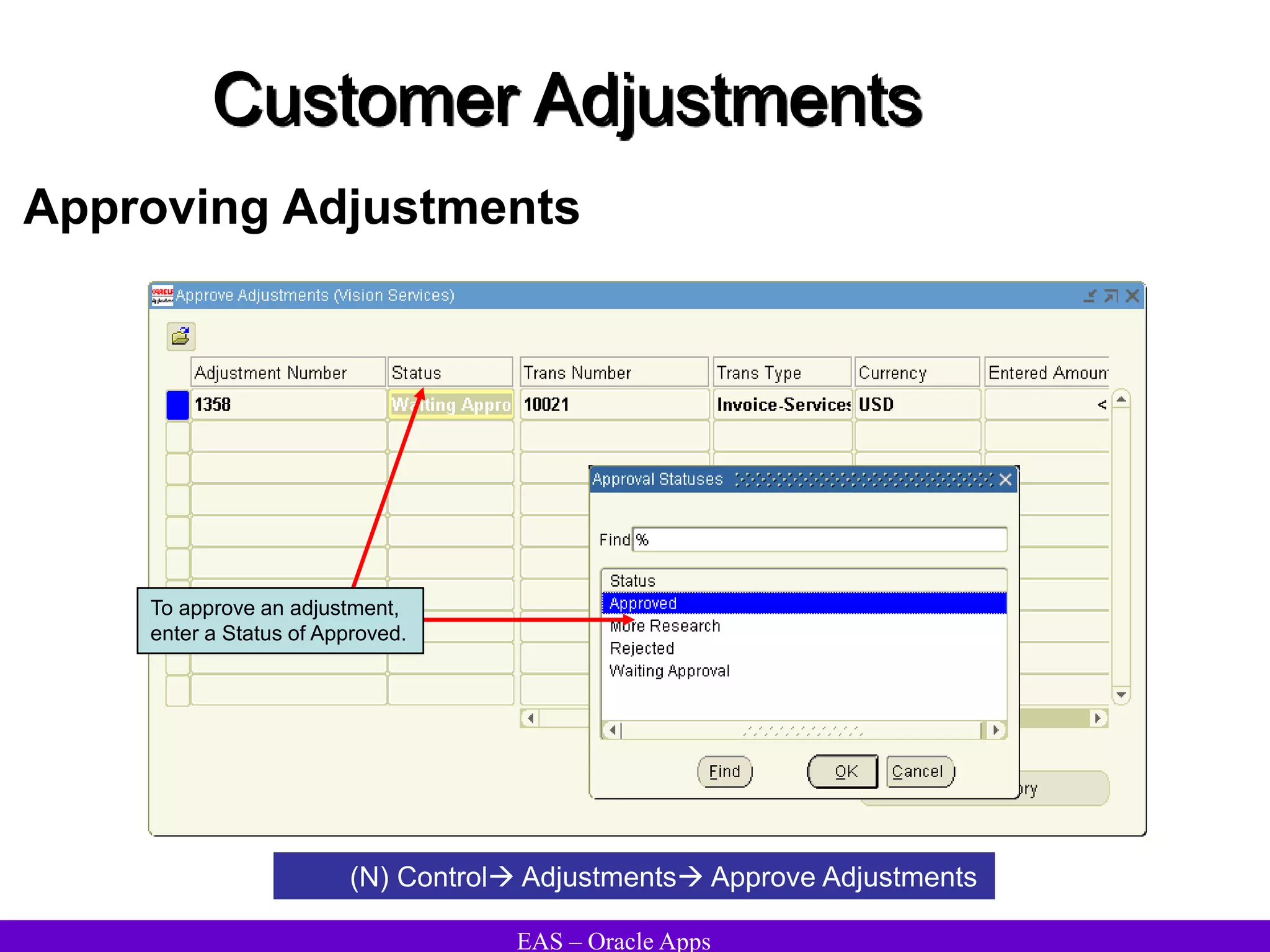Image resolution: width=1270 pixels, height=952 pixels.
Task: Click the Entered Amount cell in first row
Action: pos(1047,405)
